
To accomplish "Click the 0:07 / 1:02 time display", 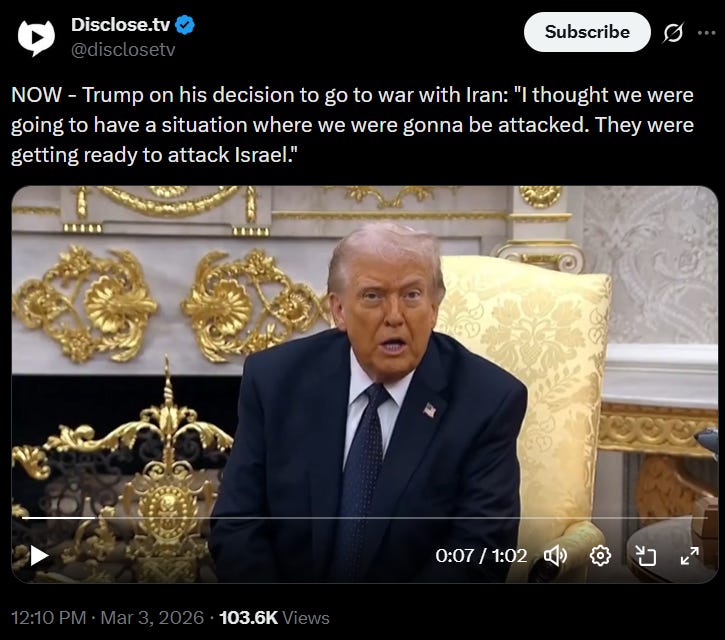I will point(481,555).
